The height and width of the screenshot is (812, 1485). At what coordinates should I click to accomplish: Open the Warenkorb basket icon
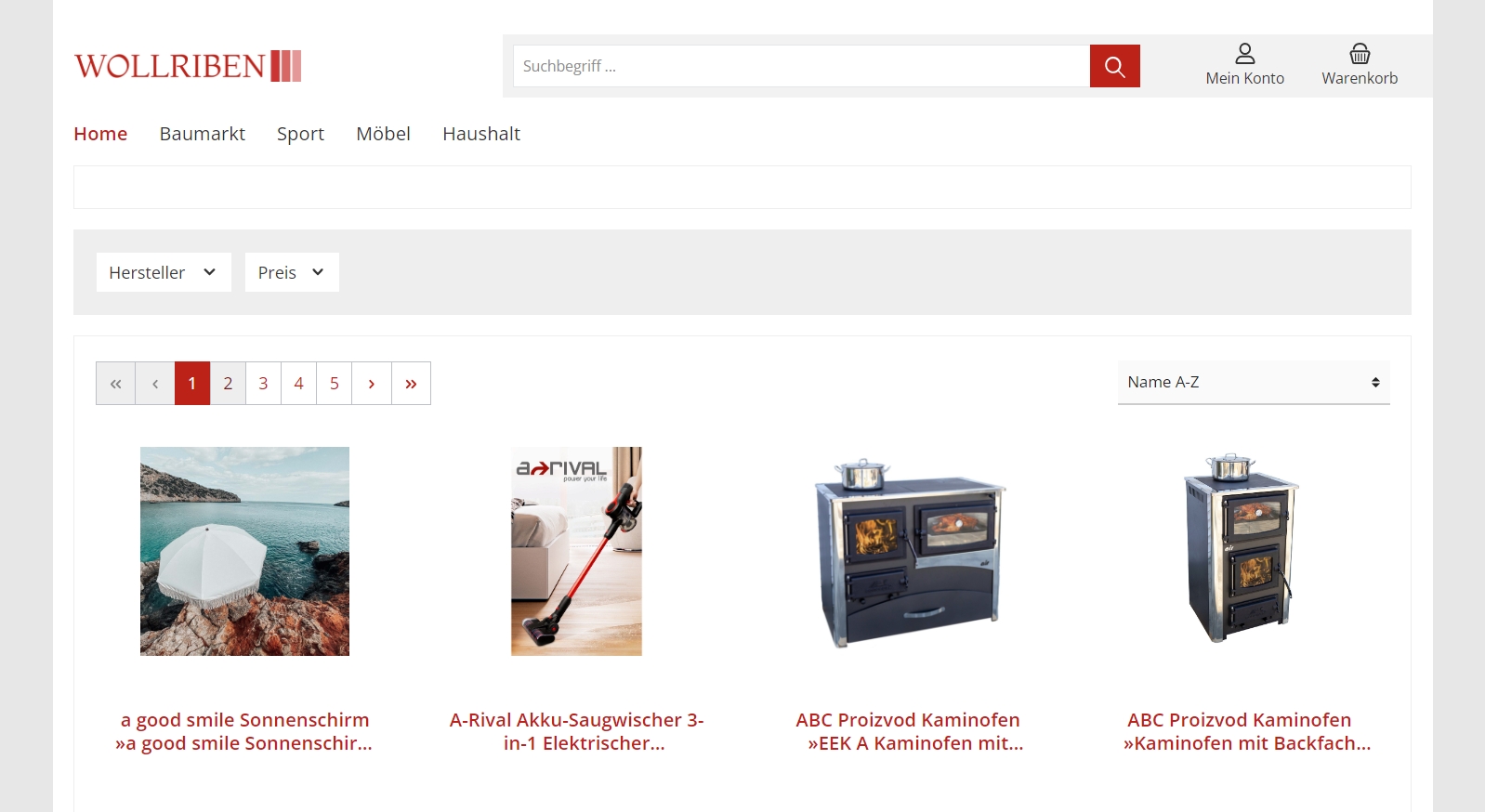pyautogui.click(x=1360, y=54)
